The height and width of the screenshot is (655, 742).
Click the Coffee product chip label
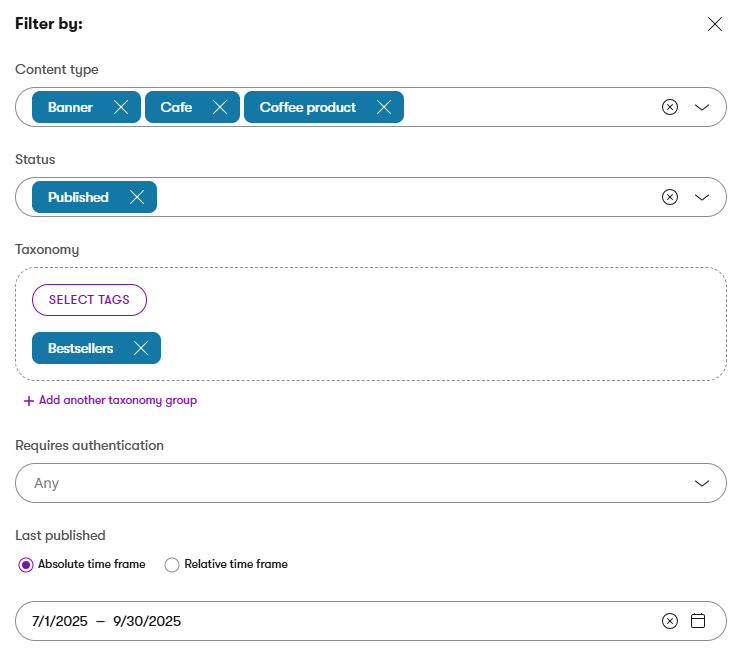click(308, 107)
